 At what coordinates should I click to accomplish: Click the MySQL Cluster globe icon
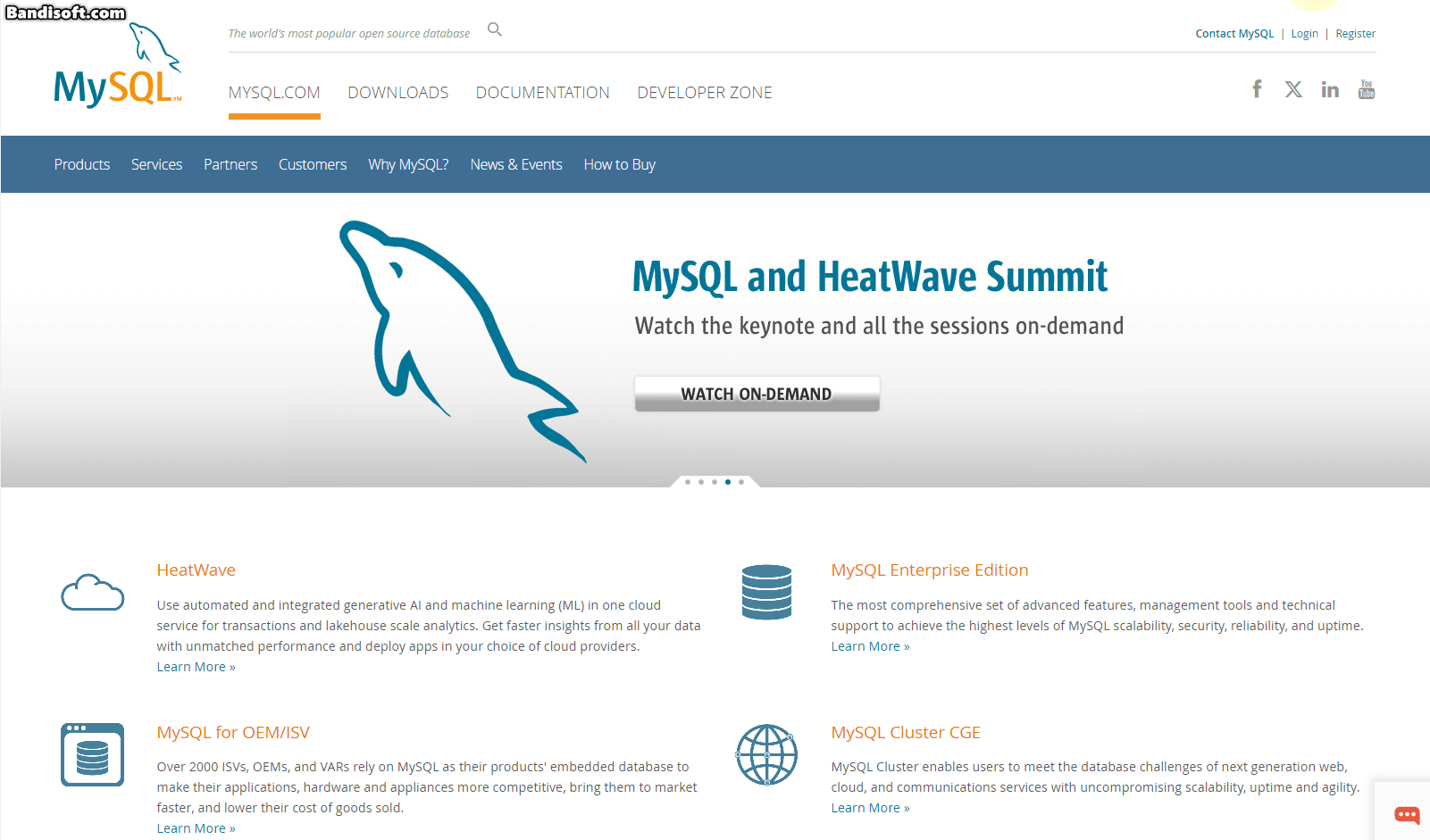pyautogui.click(x=767, y=754)
